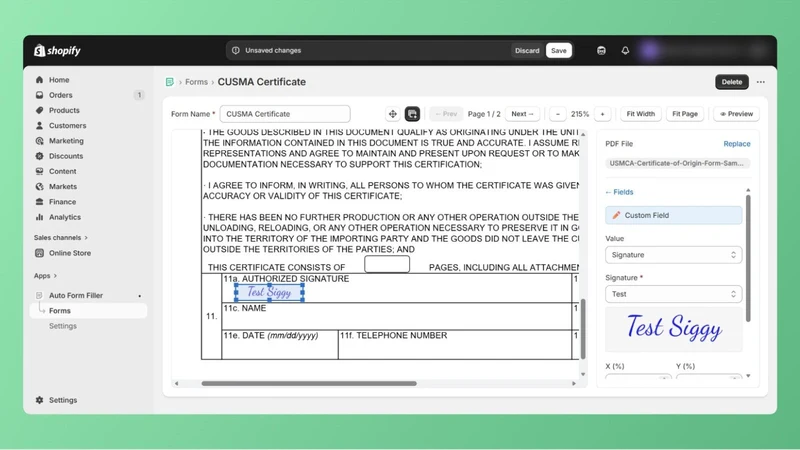Screen dimensions: 800x450
Task: Click PDF viewer scroll down arrow
Action: tap(583, 374)
